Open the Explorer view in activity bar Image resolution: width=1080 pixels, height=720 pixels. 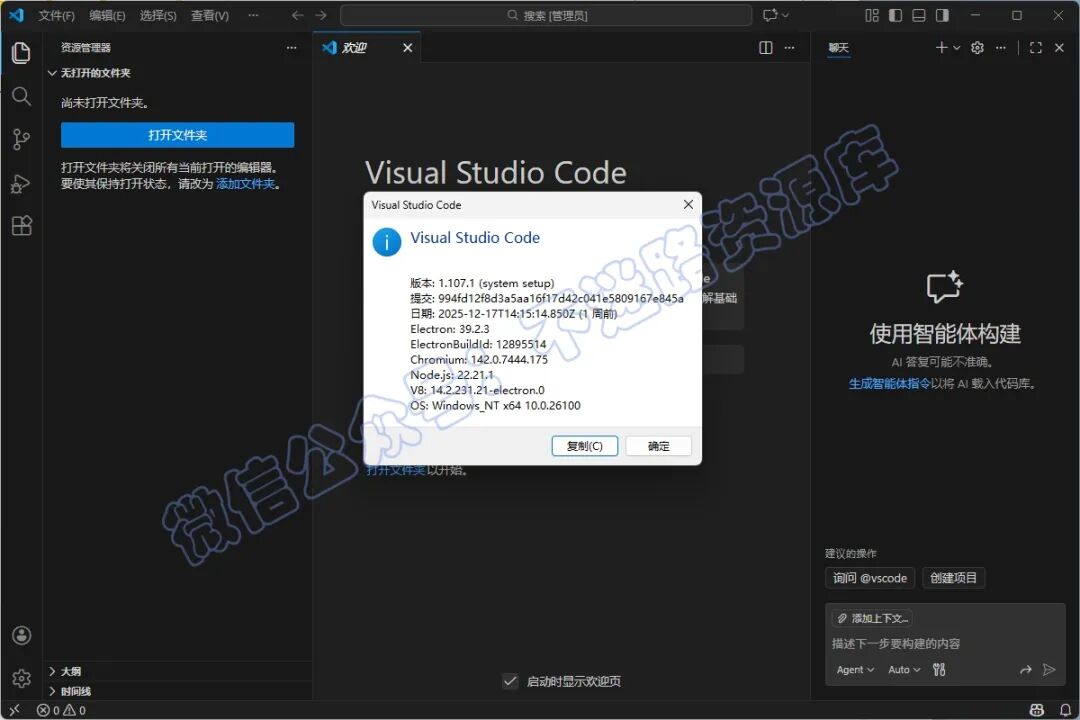21,53
